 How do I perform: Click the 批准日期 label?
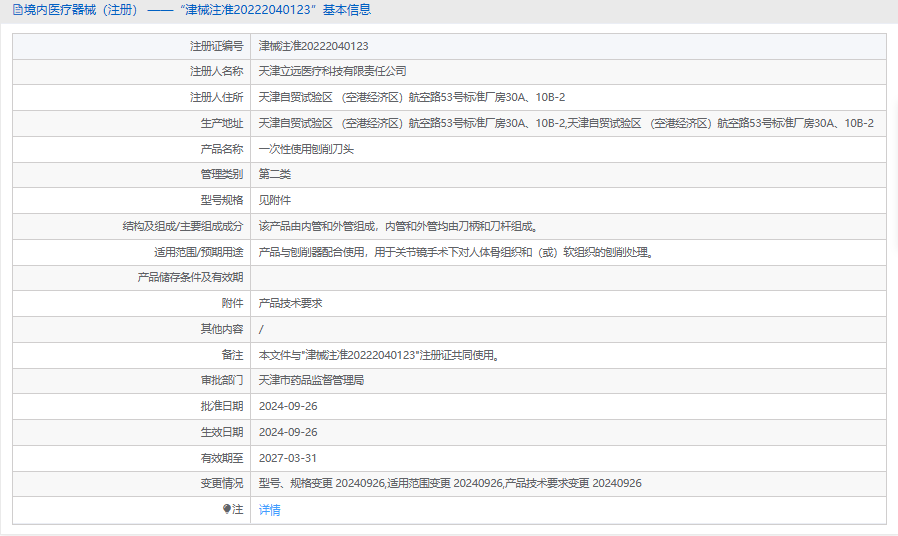tap(222, 406)
